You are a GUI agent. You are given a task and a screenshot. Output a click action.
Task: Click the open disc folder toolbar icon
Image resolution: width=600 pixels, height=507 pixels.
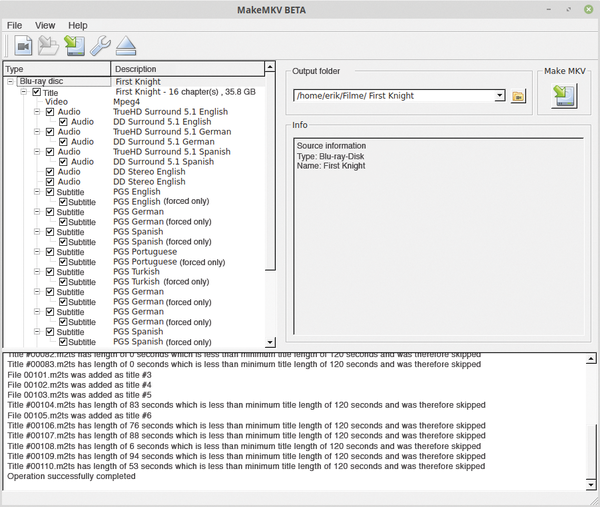click(x=49, y=46)
